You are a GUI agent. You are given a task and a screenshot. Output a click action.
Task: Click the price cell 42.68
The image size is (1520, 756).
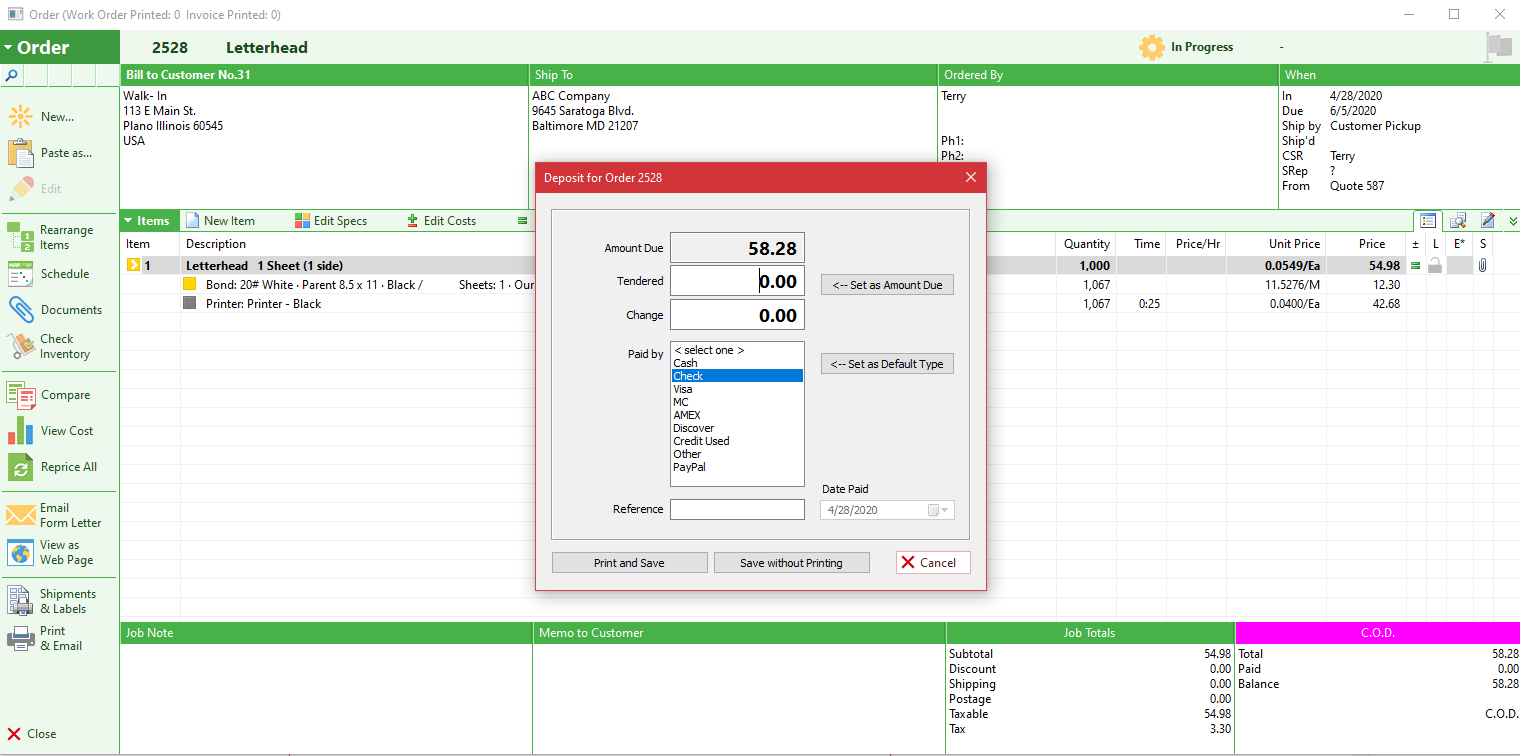coord(1386,304)
